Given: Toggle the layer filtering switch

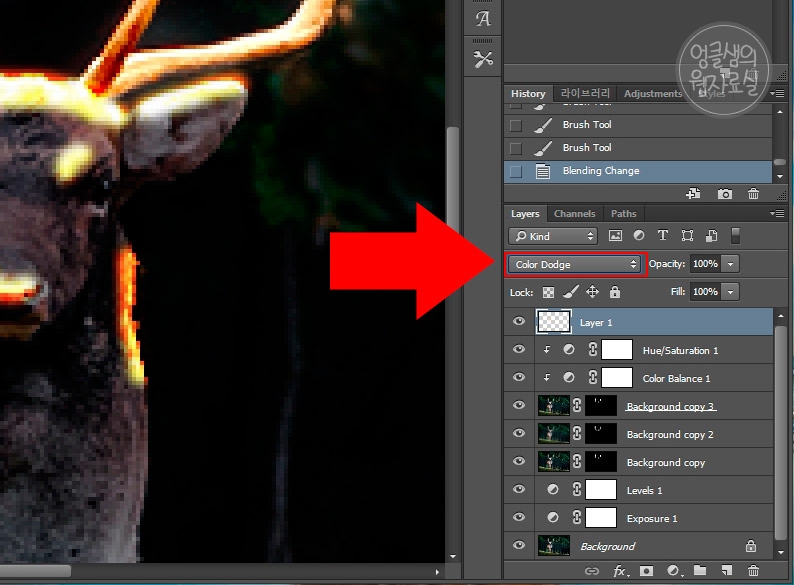Looking at the screenshot, I should (x=735, y=236).
